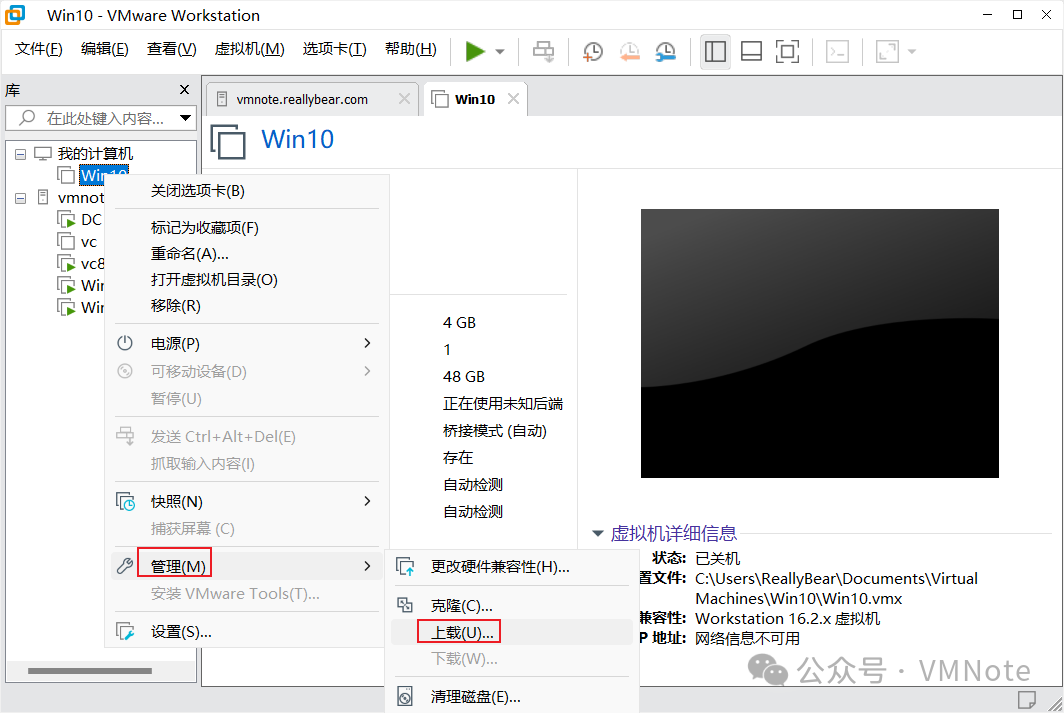Select the vc virtual machine in tree

89,242
